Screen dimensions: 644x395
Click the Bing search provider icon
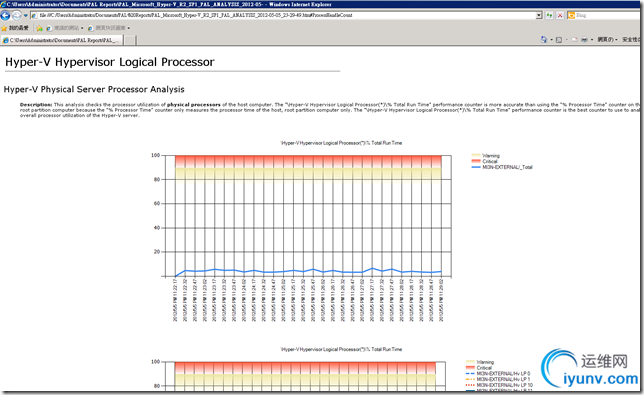571,16
